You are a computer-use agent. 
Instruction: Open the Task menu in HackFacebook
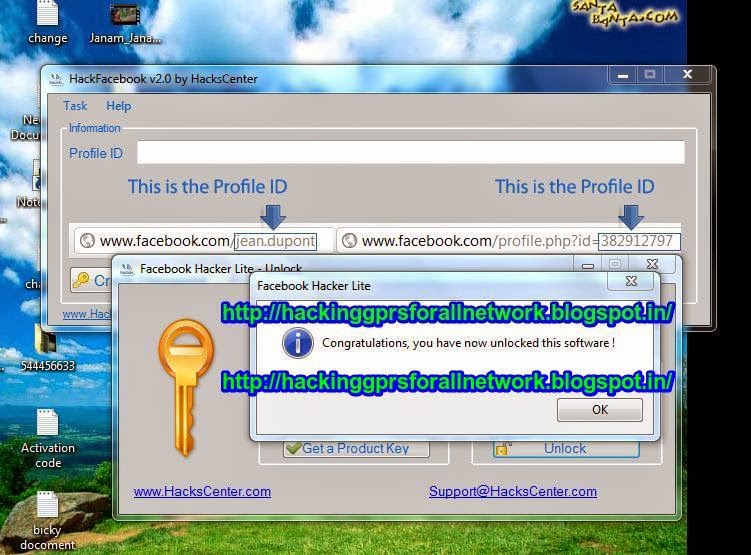click(x=75, y=106)
